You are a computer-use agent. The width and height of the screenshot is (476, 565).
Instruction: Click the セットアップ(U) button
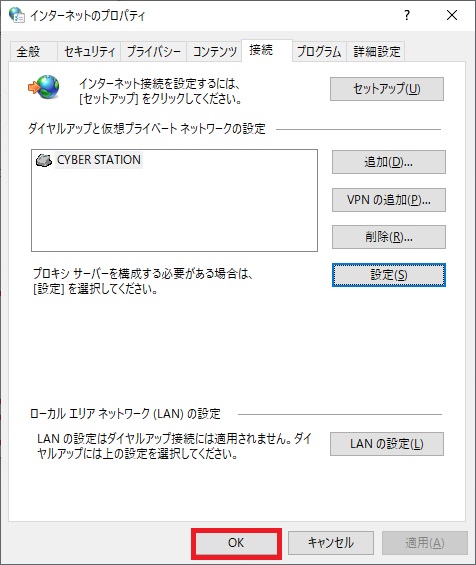pyautogui.click(x=387, y=89)
